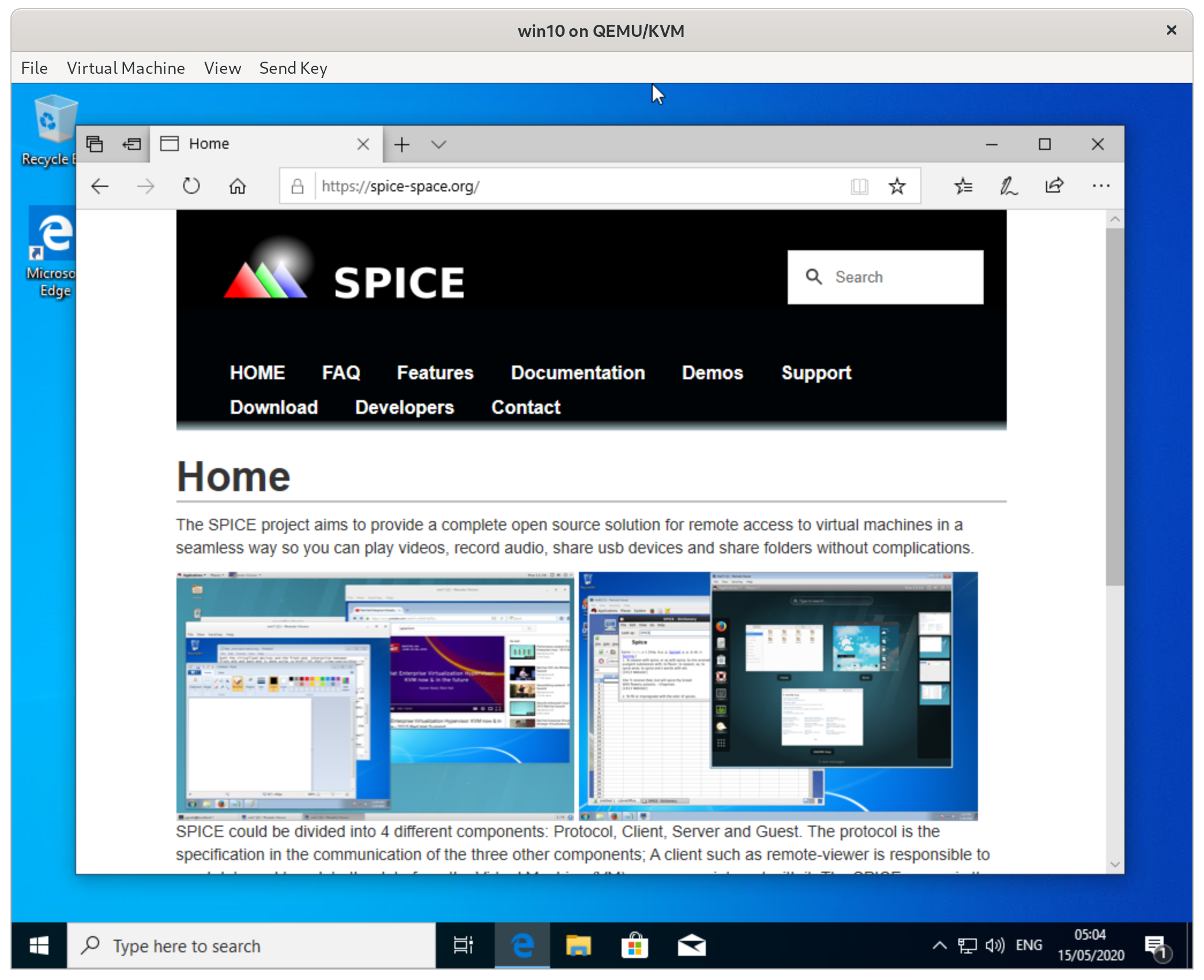Open the Mail app from the taskbar

[691, 945]
